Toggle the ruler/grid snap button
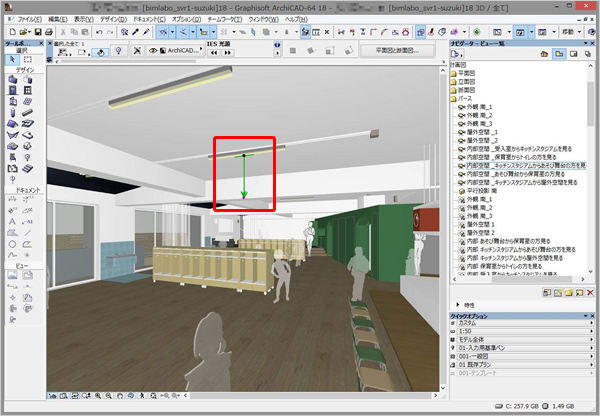This screenshot has width=600, height=416. coord(204,32)
